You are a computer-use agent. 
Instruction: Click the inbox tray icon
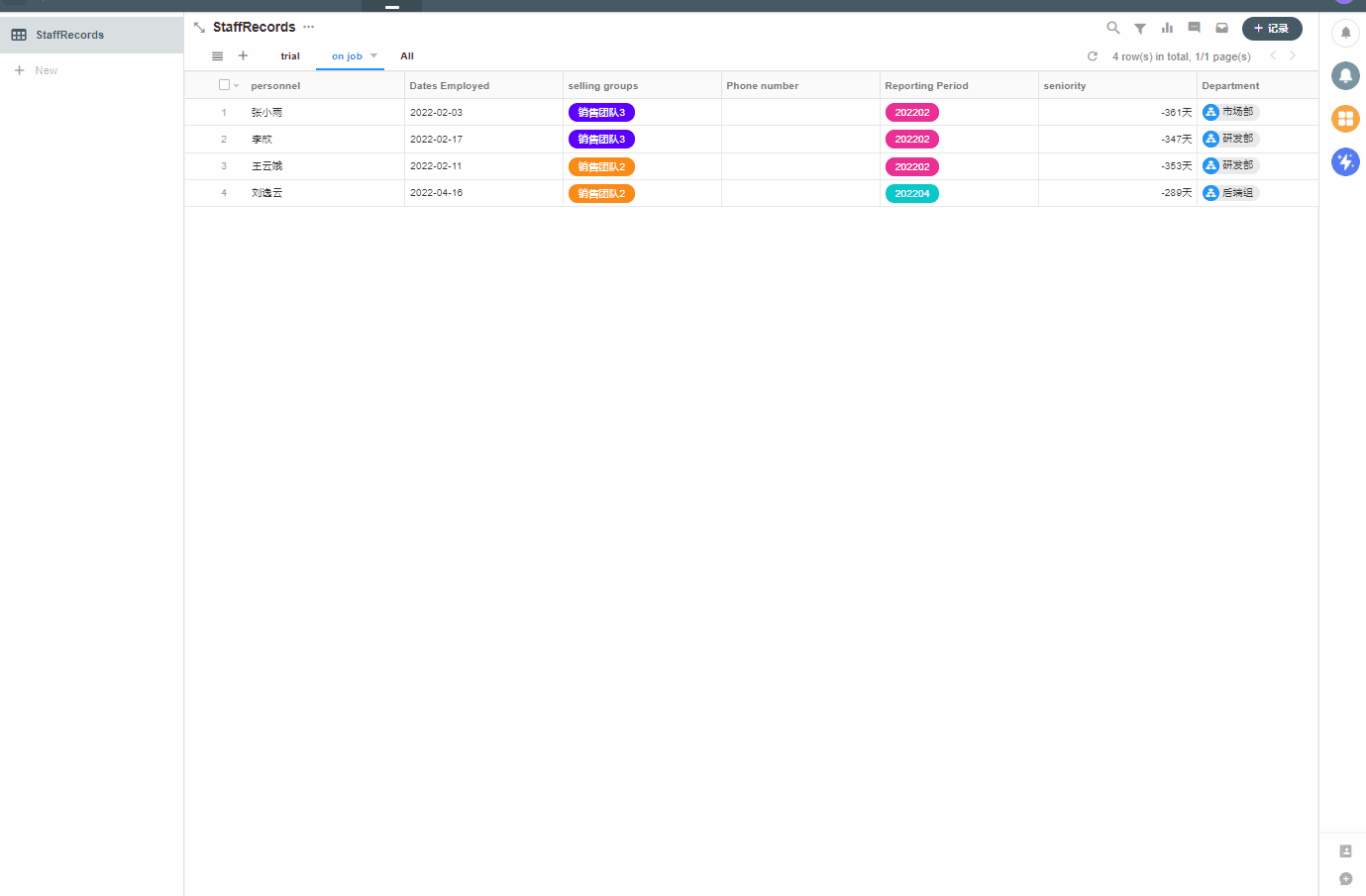pos(1221,28)
